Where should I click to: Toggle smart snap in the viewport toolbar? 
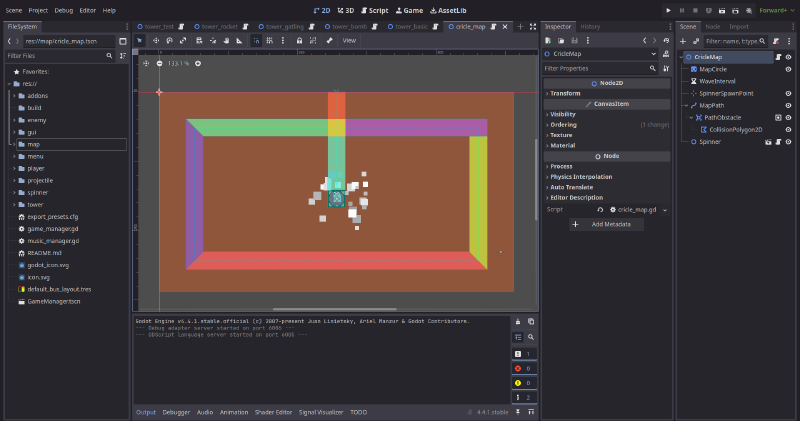tap(257, 40)
